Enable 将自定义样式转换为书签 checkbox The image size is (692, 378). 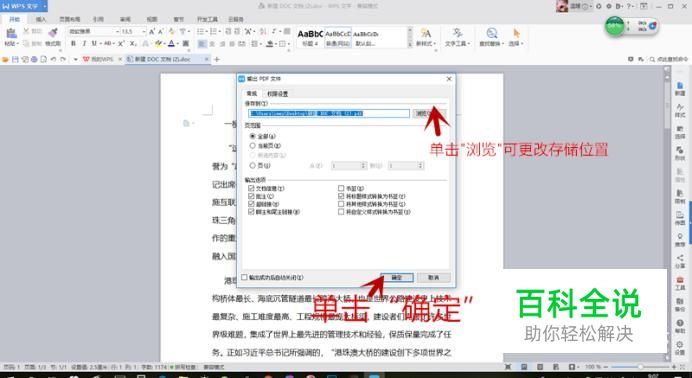[341, 212]
